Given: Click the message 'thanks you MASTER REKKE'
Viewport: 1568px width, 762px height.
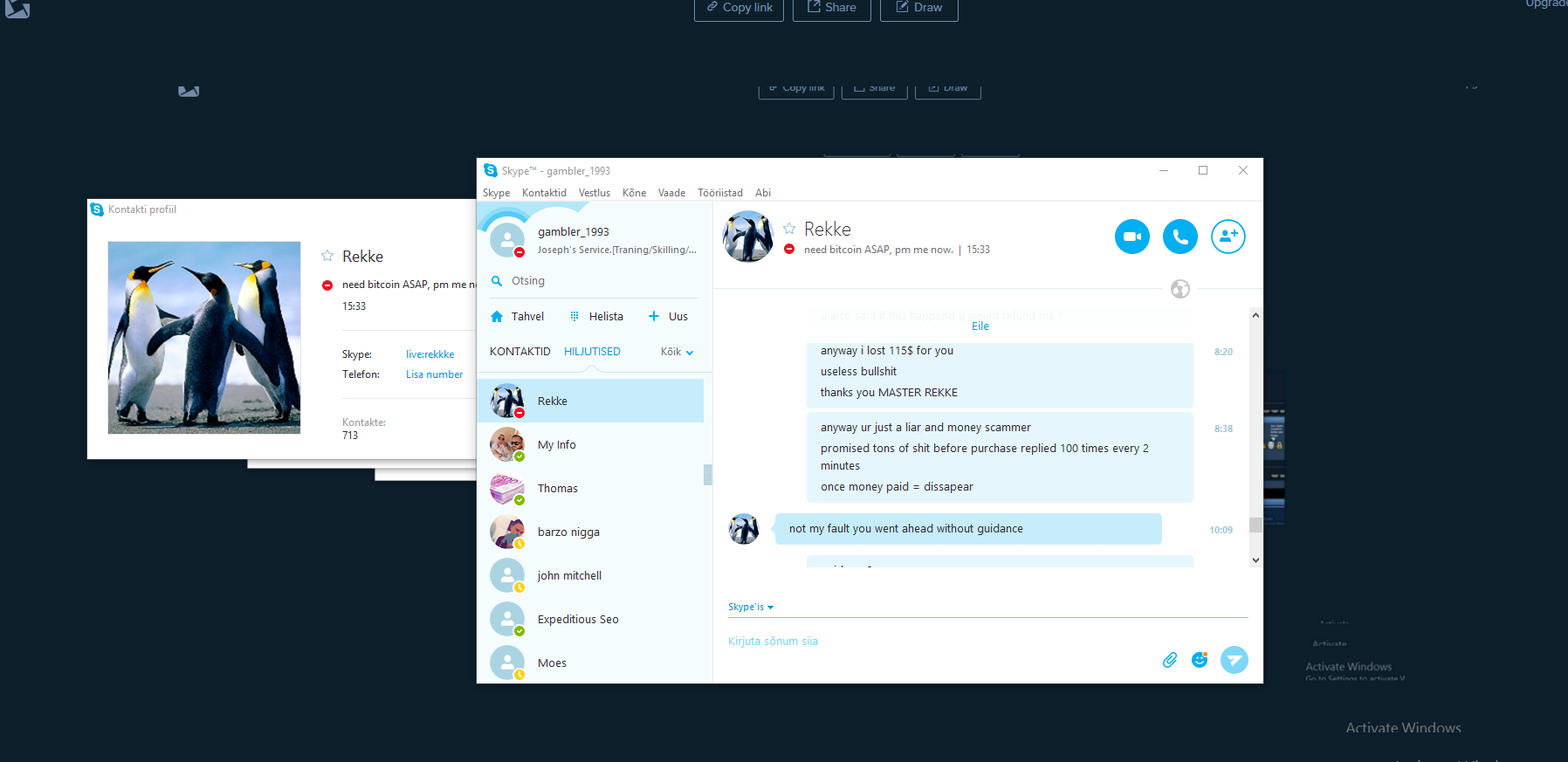Looking at the screenshot, I should (889, 393).
